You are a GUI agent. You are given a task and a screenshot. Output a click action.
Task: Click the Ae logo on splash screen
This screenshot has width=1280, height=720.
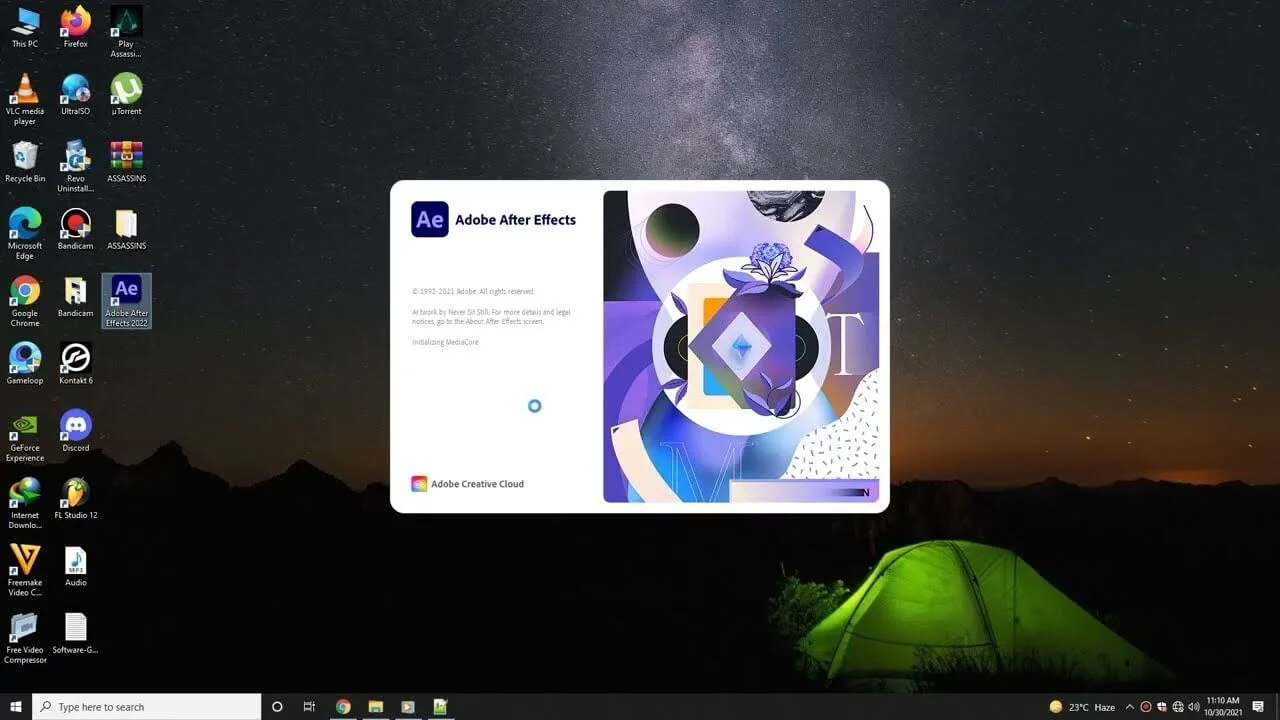coord(430,219)
